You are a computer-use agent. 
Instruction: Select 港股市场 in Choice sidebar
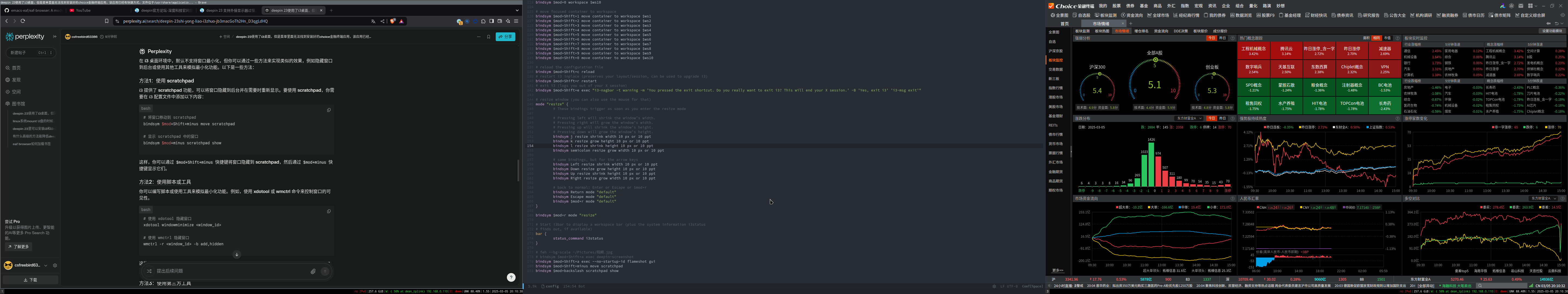1055,97
